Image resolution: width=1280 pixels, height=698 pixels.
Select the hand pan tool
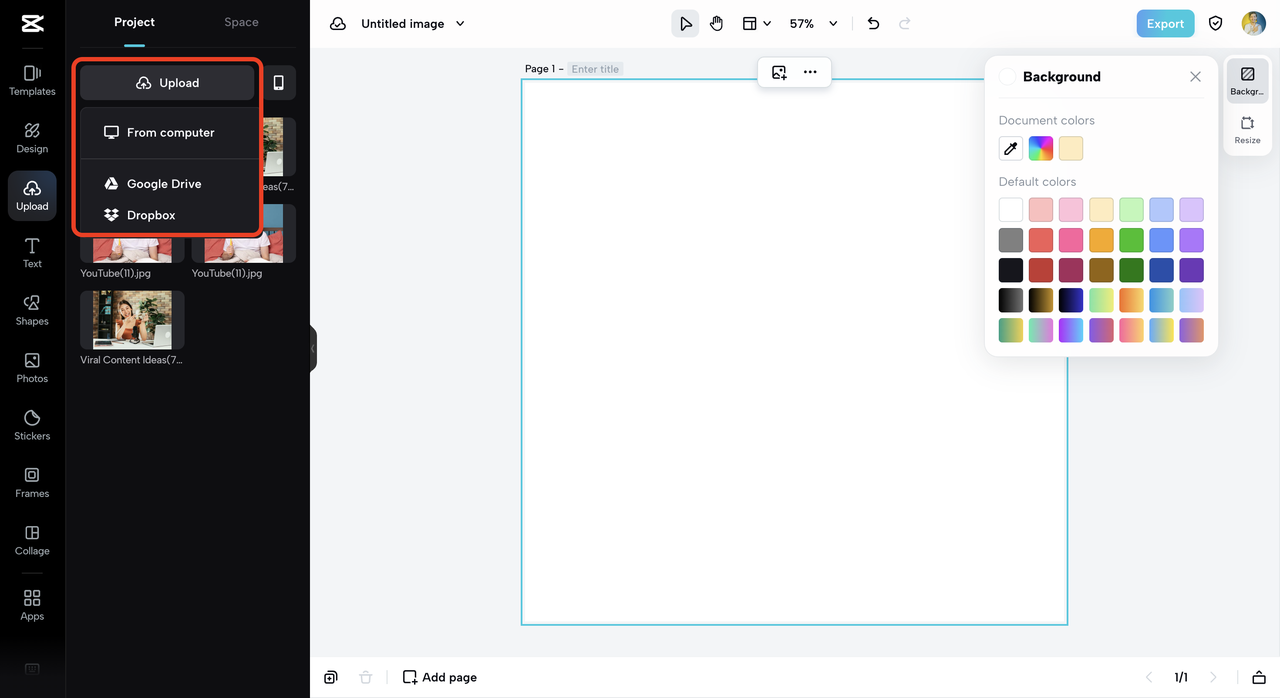click(x=717, y=23)
